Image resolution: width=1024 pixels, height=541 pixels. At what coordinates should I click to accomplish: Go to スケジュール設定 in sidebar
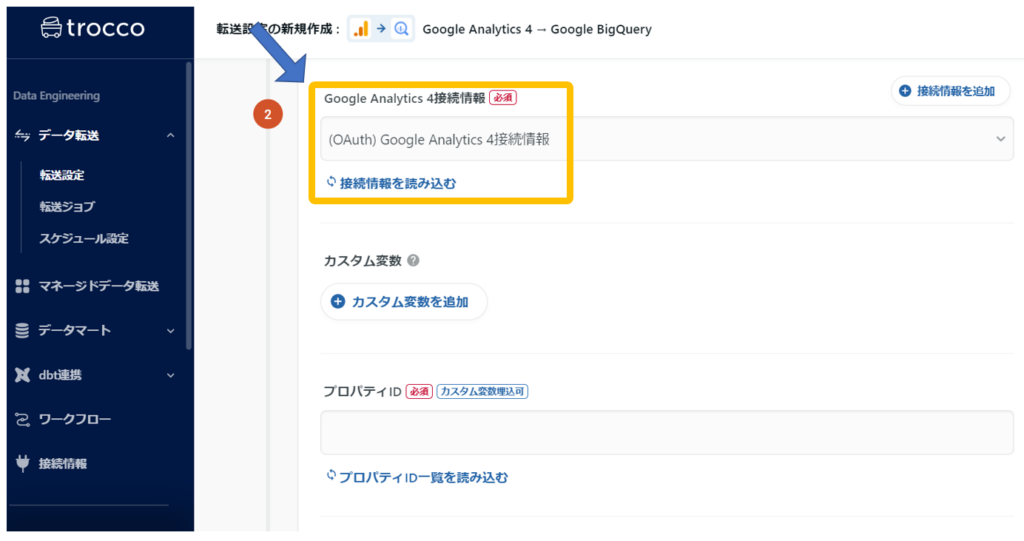click(83, 239)
